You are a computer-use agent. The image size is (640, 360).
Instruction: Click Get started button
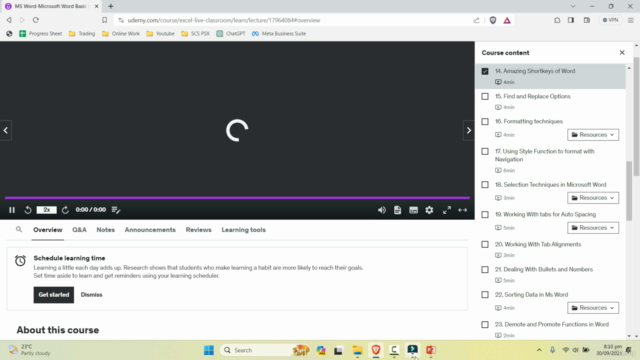coord(54,295)
